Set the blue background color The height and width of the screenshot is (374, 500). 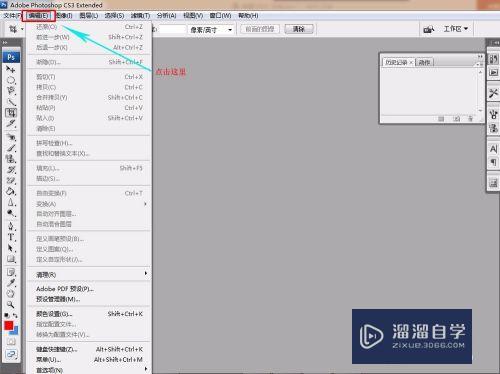click(x=15, y=331)
